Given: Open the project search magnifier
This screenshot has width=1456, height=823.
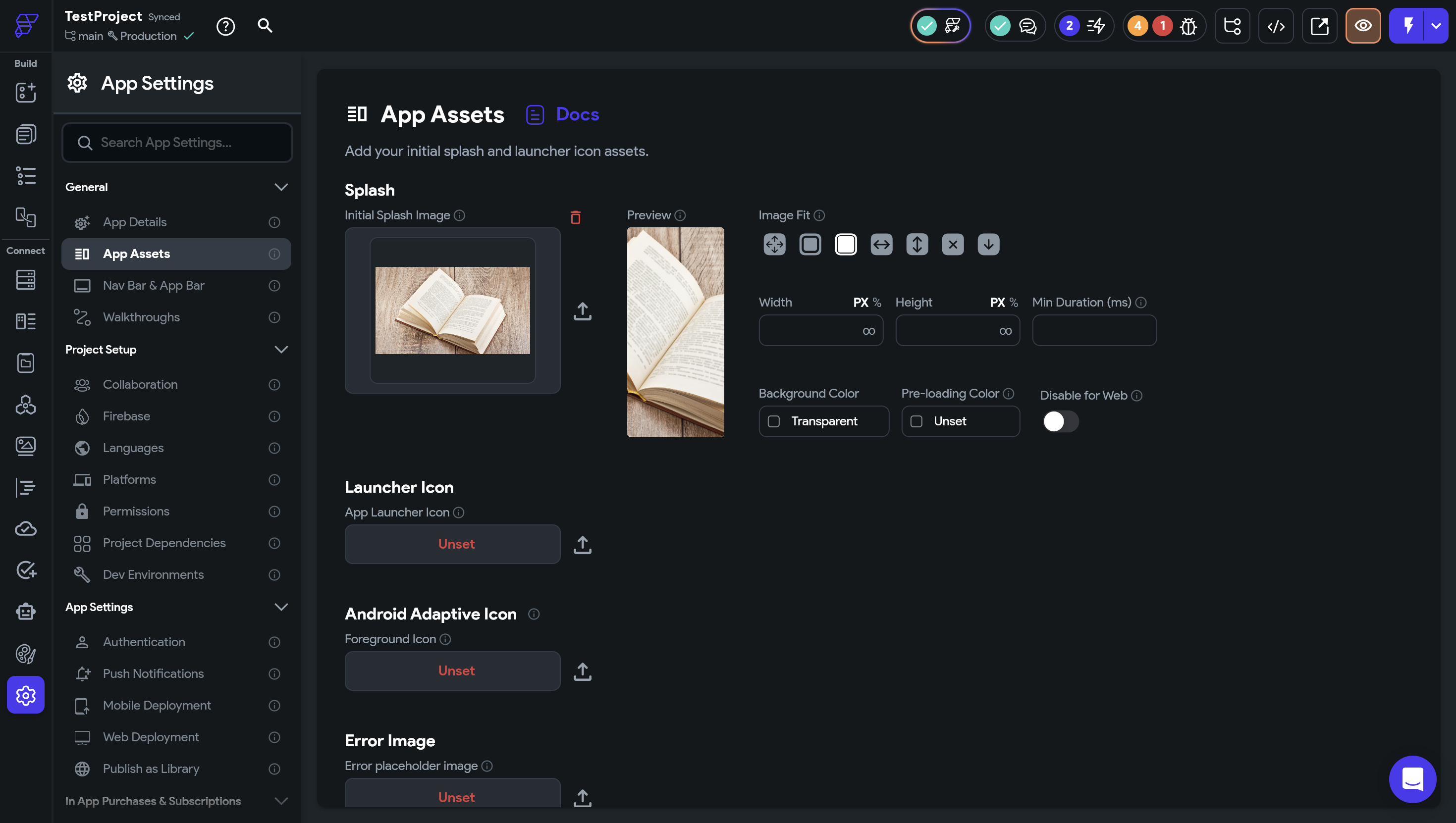Looking at the screenshot, I should click(x=265, y=26).
